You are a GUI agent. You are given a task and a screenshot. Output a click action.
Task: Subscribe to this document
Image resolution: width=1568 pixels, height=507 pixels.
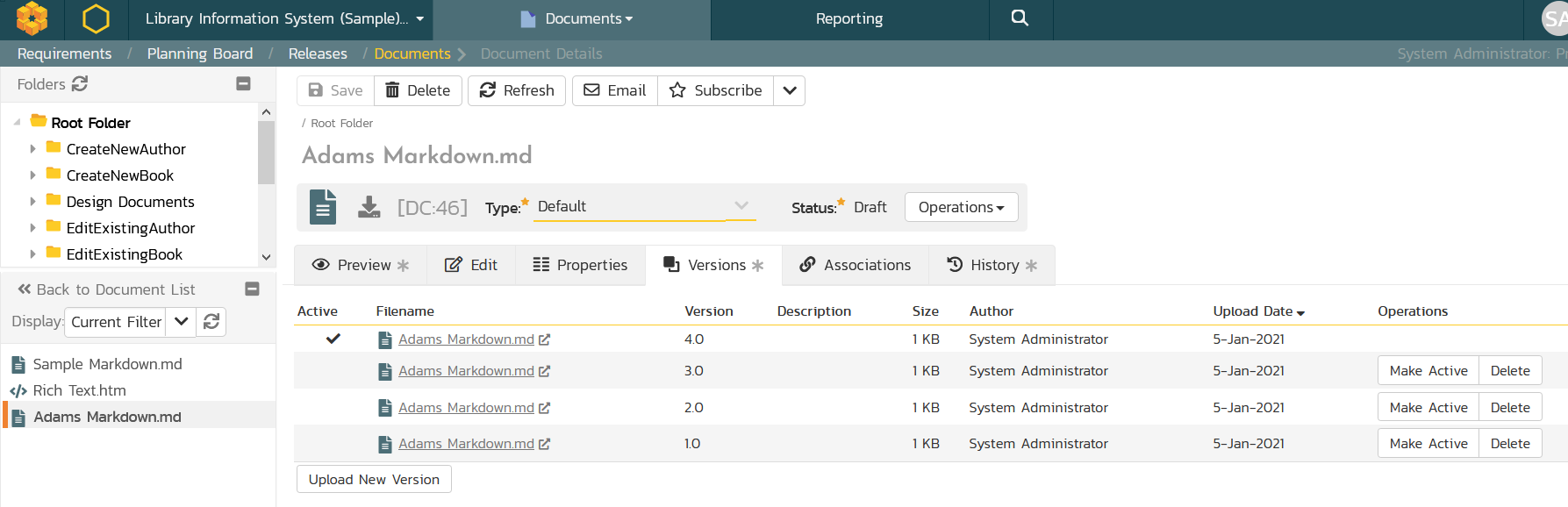[715, 90]
